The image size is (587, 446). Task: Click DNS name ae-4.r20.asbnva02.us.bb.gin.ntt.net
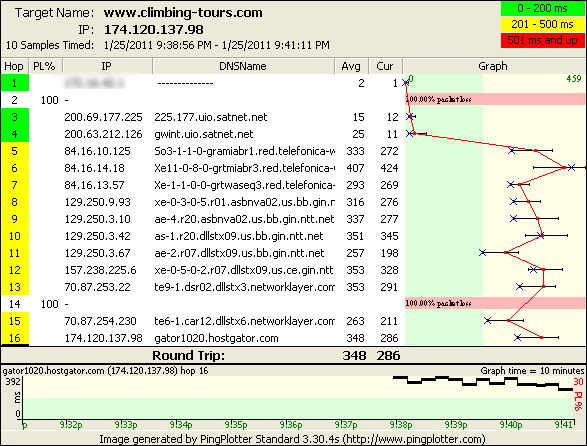(x=244, y=219)
